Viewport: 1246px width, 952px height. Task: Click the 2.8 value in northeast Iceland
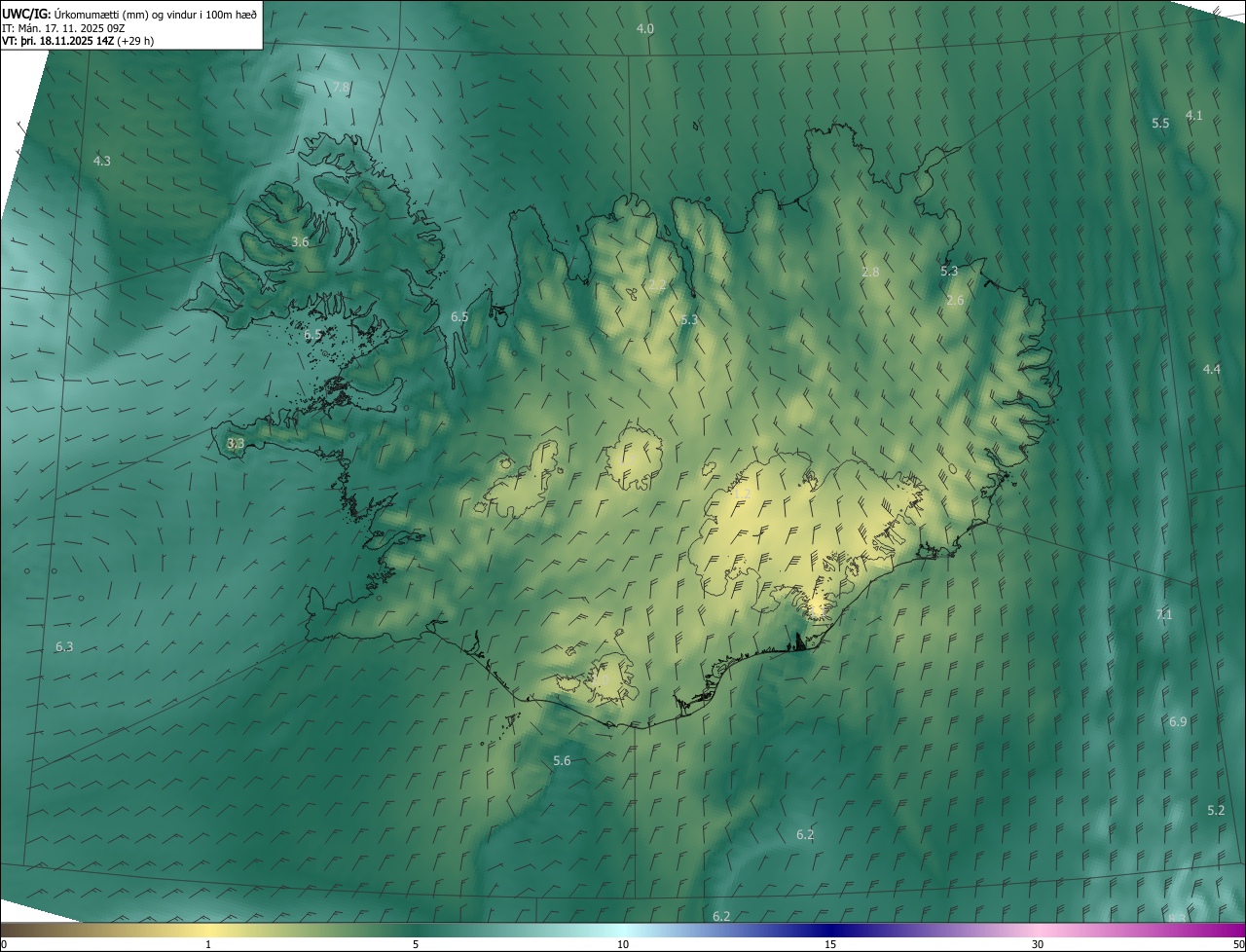pos(870,273)
